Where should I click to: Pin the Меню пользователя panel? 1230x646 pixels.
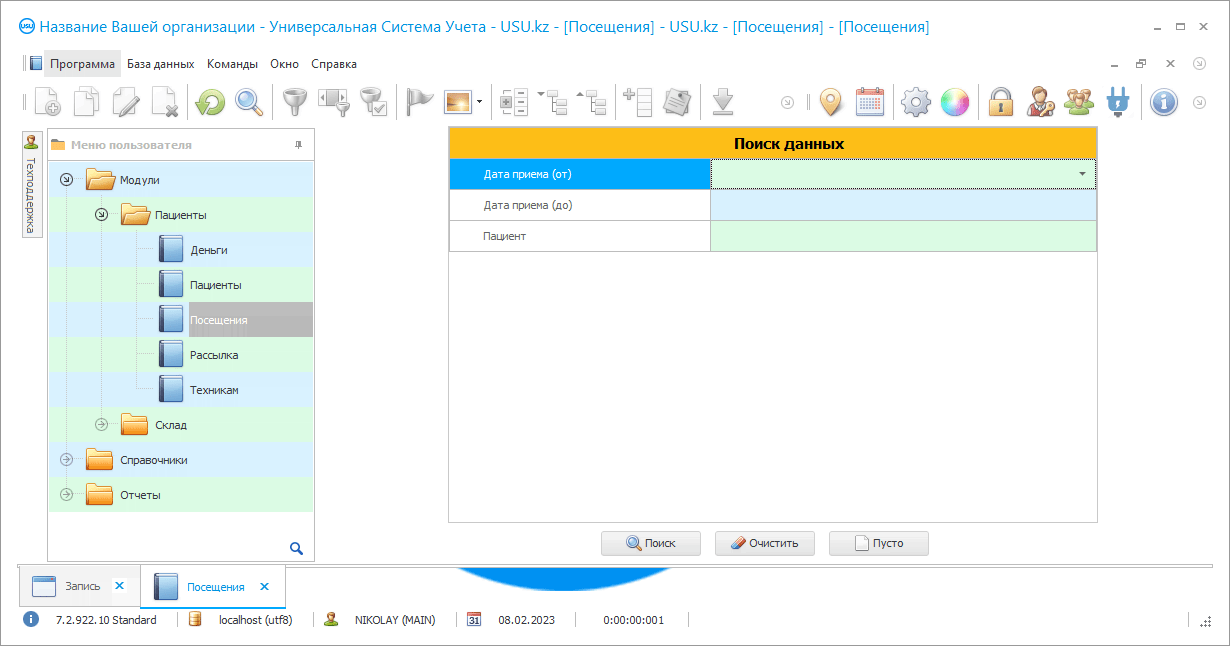click(x=298, y=145)
